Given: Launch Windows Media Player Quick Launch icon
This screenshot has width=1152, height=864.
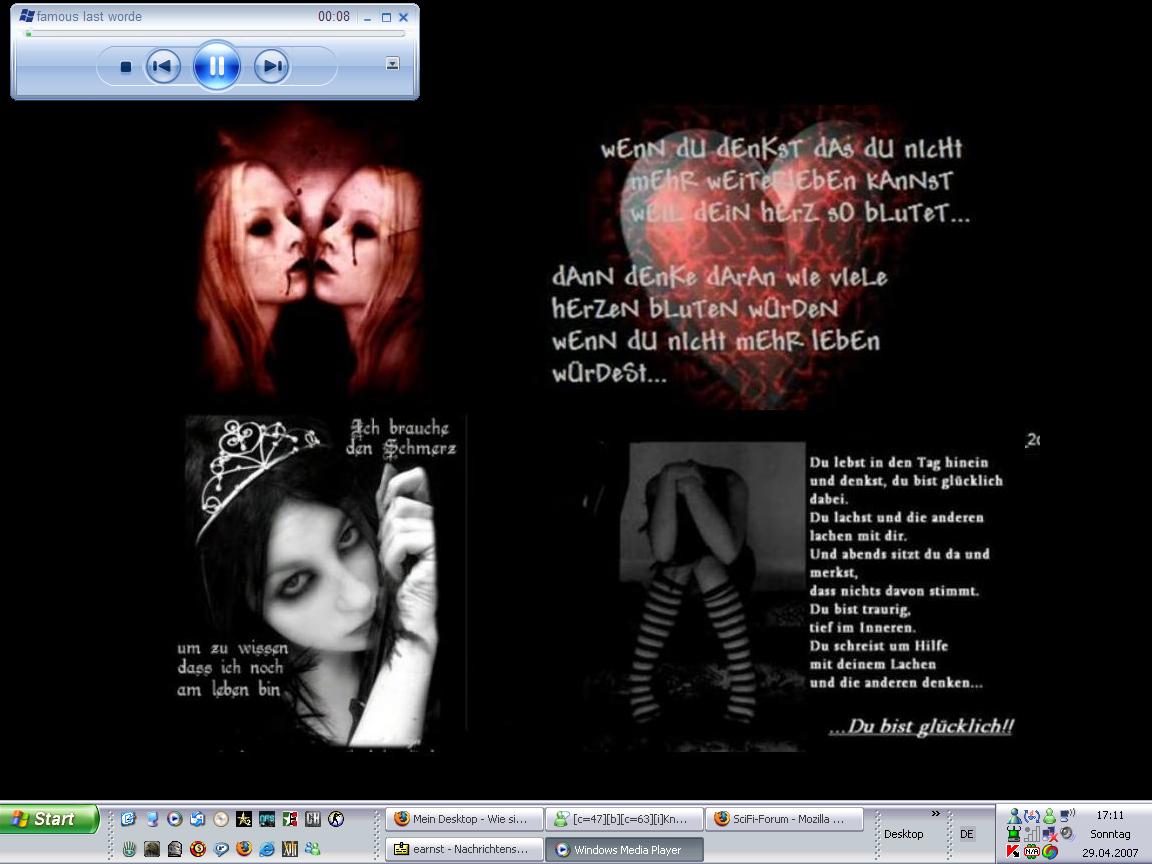Looking at the screenshot, I should pyautogui.click(x=175, y=819).
